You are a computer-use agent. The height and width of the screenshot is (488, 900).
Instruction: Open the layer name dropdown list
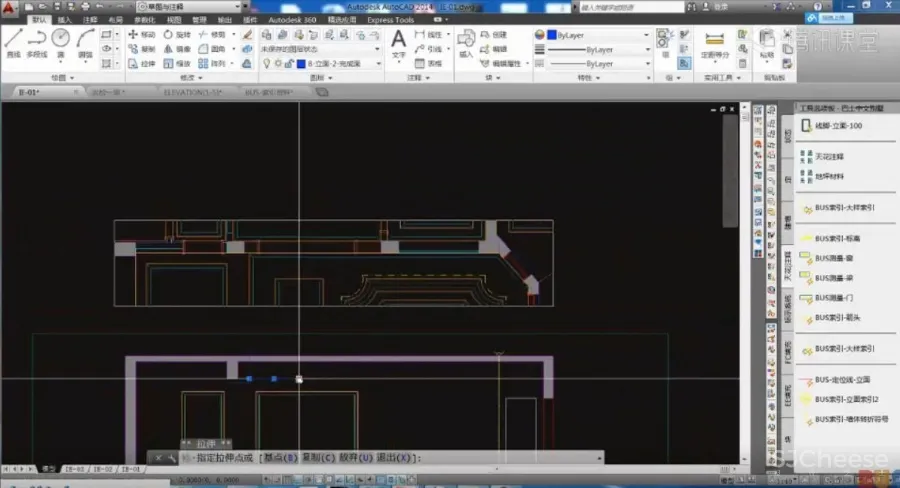tap(377, 63)
